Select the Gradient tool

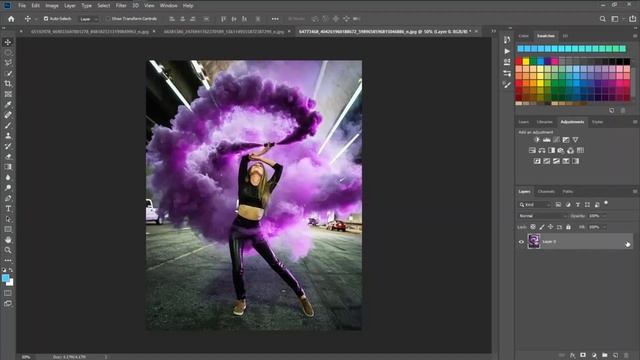[x=8, y=167]
